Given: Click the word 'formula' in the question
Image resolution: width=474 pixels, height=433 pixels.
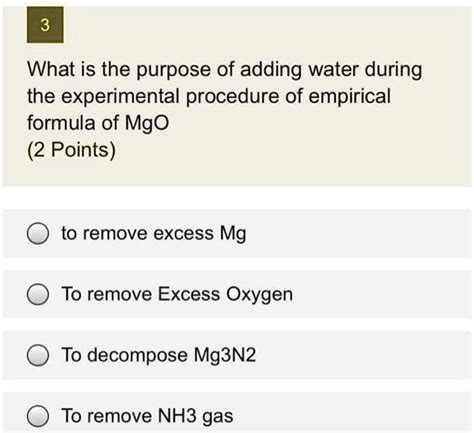Looking at the screenshot, I should click(61, 123).
